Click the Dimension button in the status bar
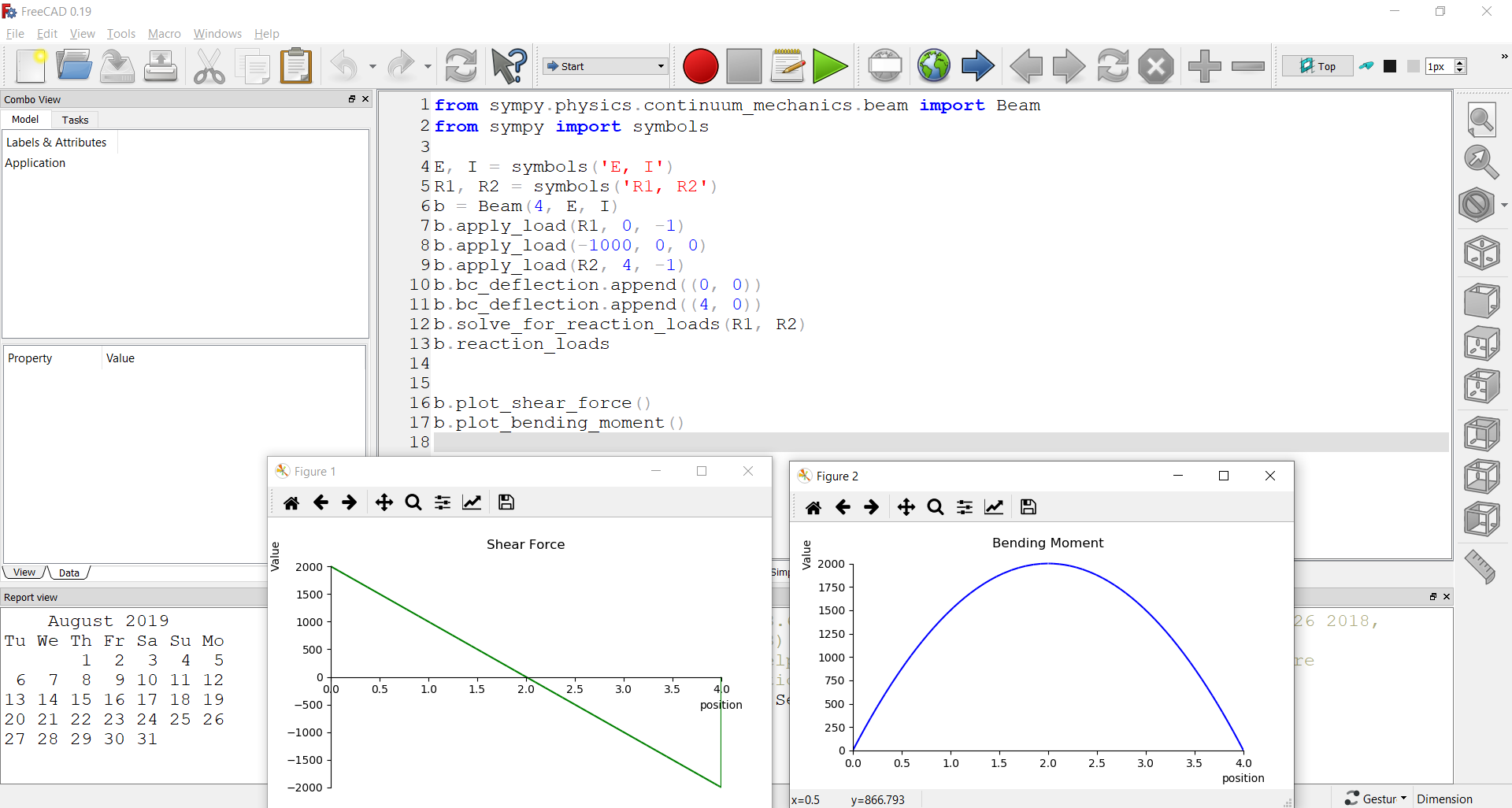The height and width of the screenshot is (808, 1512). point(1444,799)
